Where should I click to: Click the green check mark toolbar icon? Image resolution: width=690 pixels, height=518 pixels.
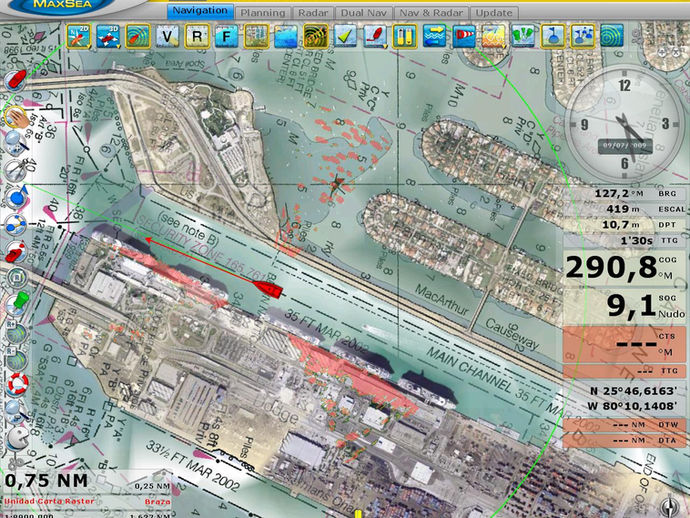pos(345,36)
